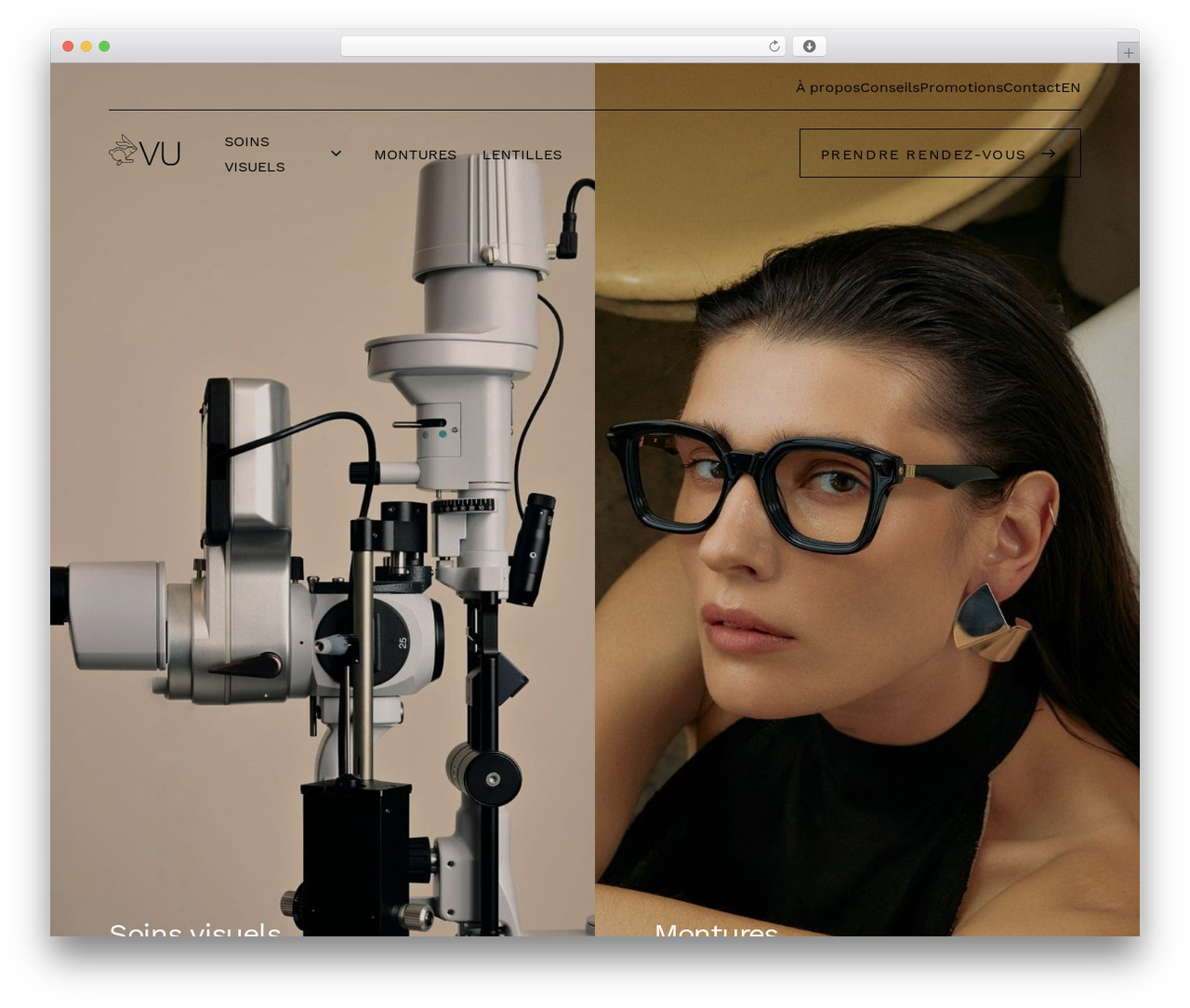Open the Lentilles menu item
Viewport: 1190px width, 1008px height.
[522, 154]
